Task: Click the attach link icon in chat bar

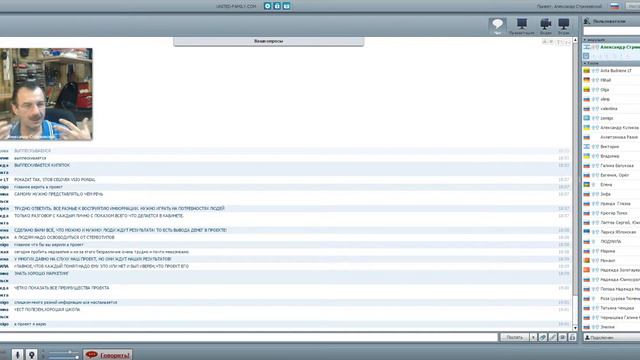Action: click(x=543, y=338)
